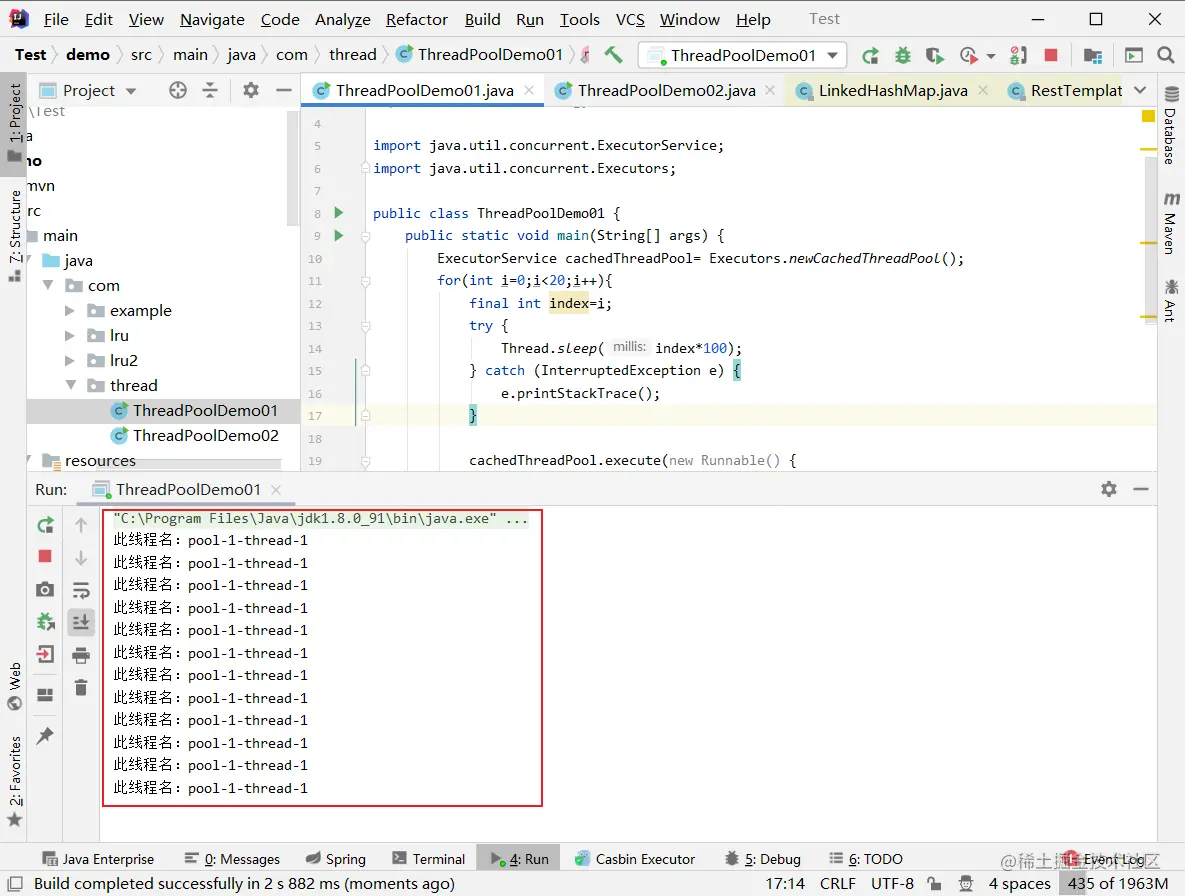Screen dimensions: 1185x896
Task: Open Run panel settings gear
Action: 1109,489
